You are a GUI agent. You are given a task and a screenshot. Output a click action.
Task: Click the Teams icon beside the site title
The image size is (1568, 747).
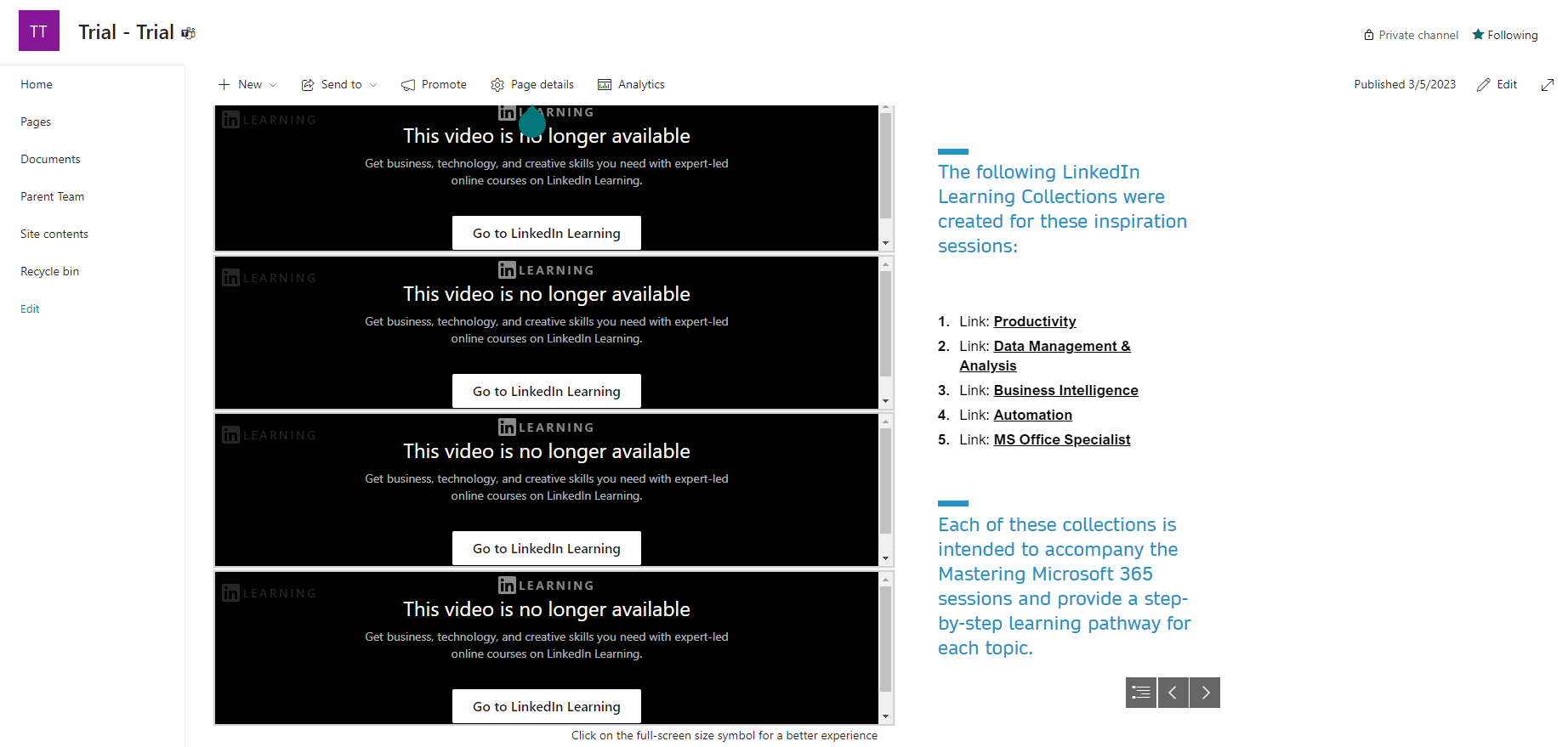point(189,33)
